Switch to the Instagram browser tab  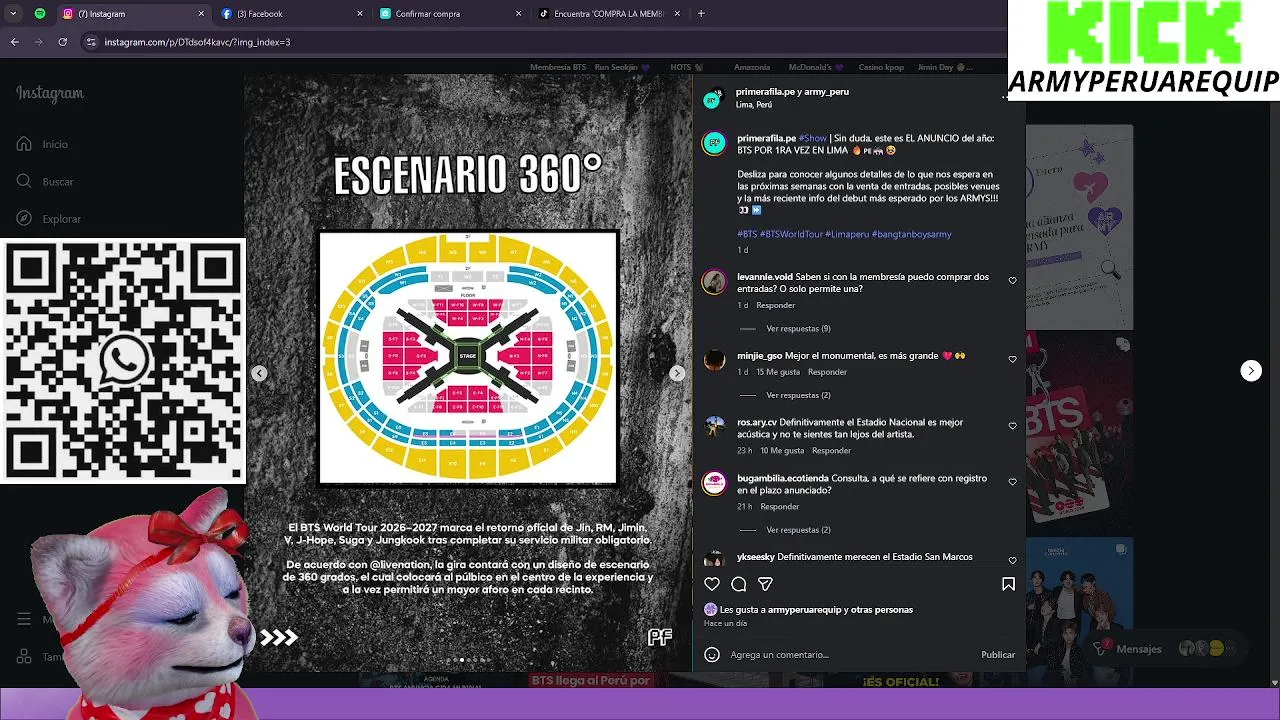pos(132,14)
